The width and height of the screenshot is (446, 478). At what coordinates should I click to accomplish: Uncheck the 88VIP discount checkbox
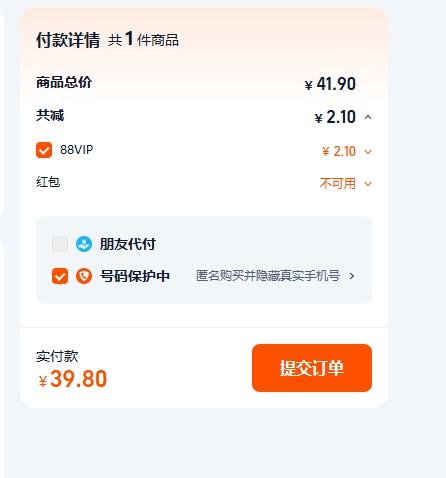click(x=44, y=150)
